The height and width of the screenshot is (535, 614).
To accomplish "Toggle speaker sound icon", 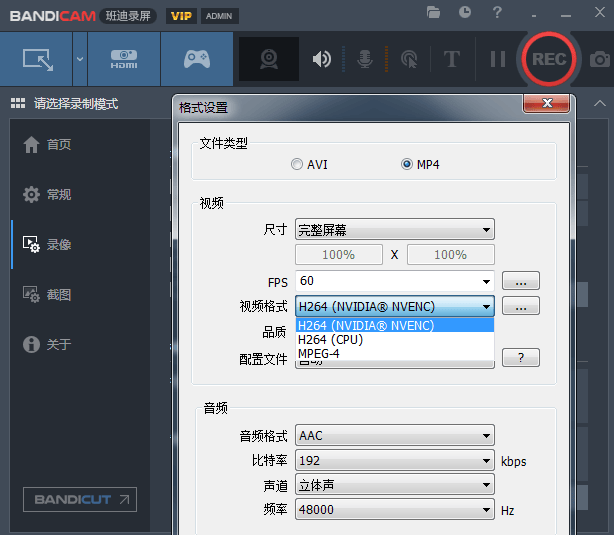I will pos(321,60).
